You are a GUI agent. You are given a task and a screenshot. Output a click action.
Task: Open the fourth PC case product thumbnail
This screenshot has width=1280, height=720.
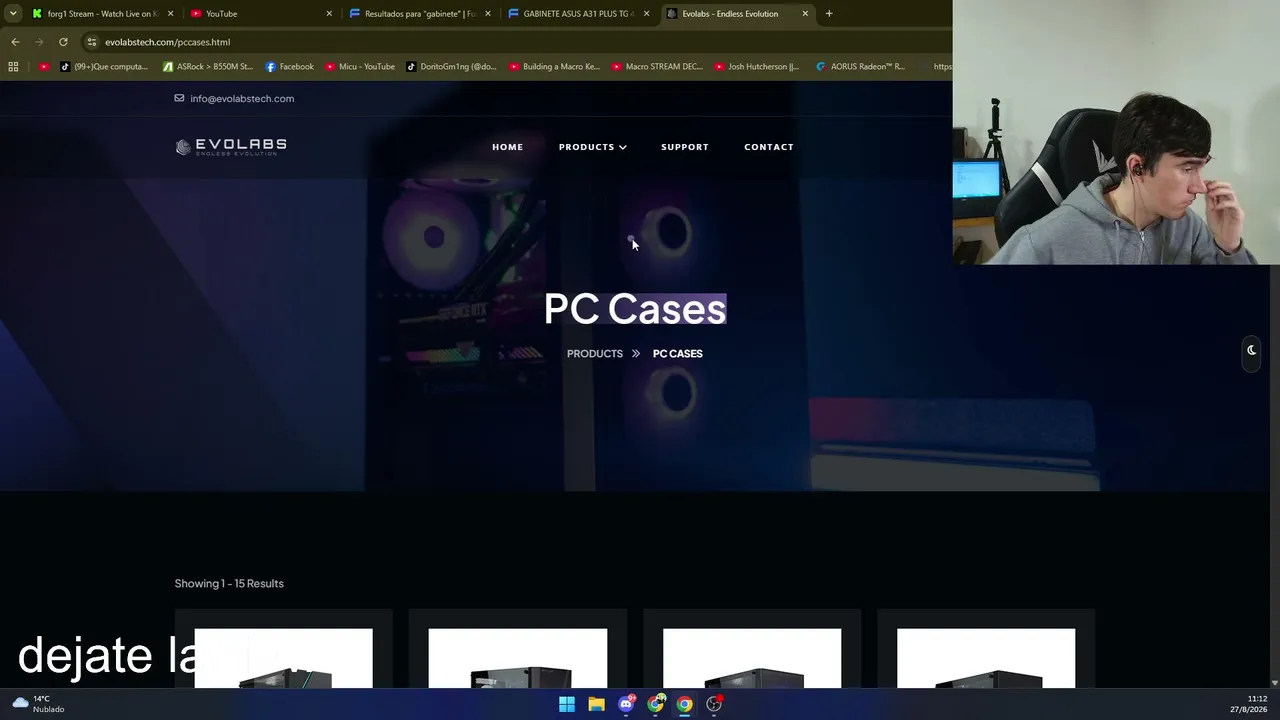point(986,658)
